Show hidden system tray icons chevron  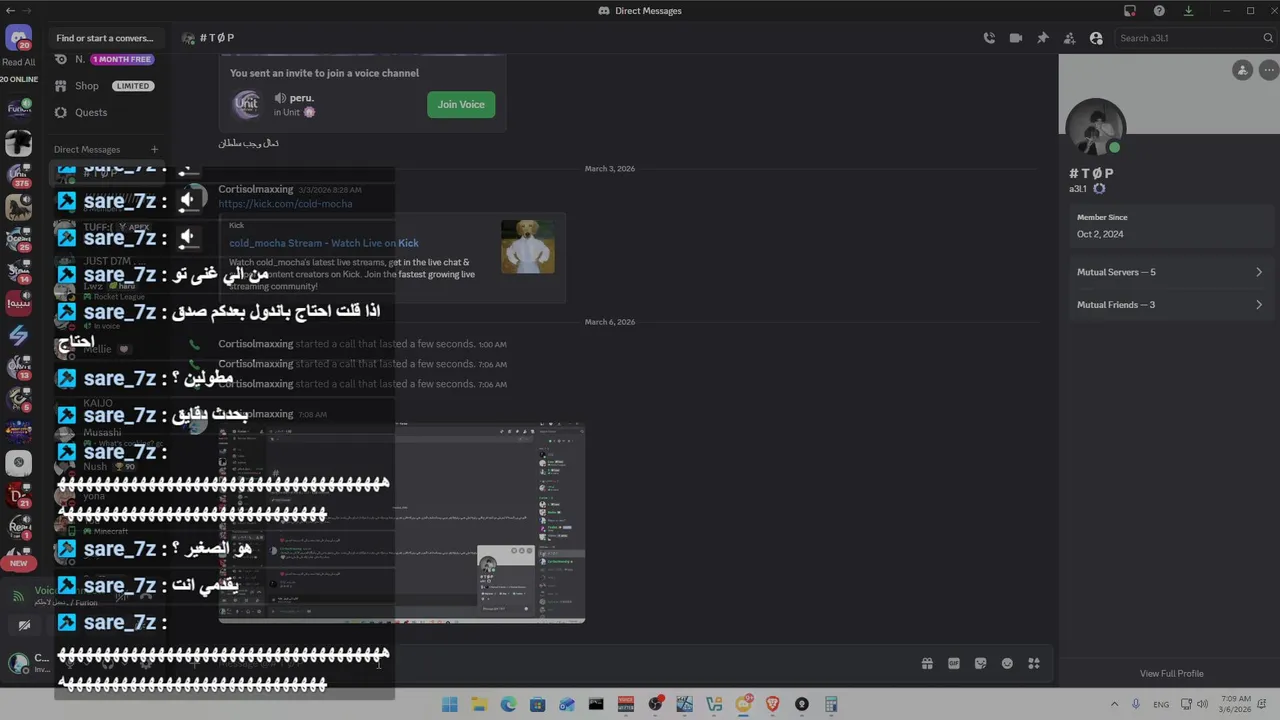pos(1114,704)
